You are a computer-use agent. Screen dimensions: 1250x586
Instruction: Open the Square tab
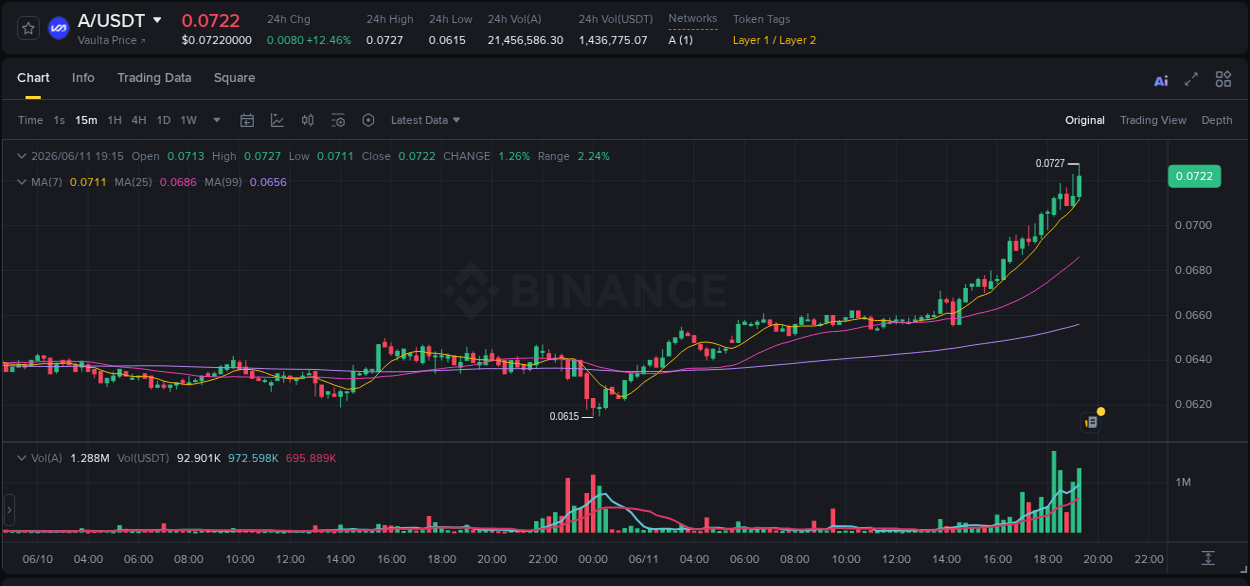234,78
